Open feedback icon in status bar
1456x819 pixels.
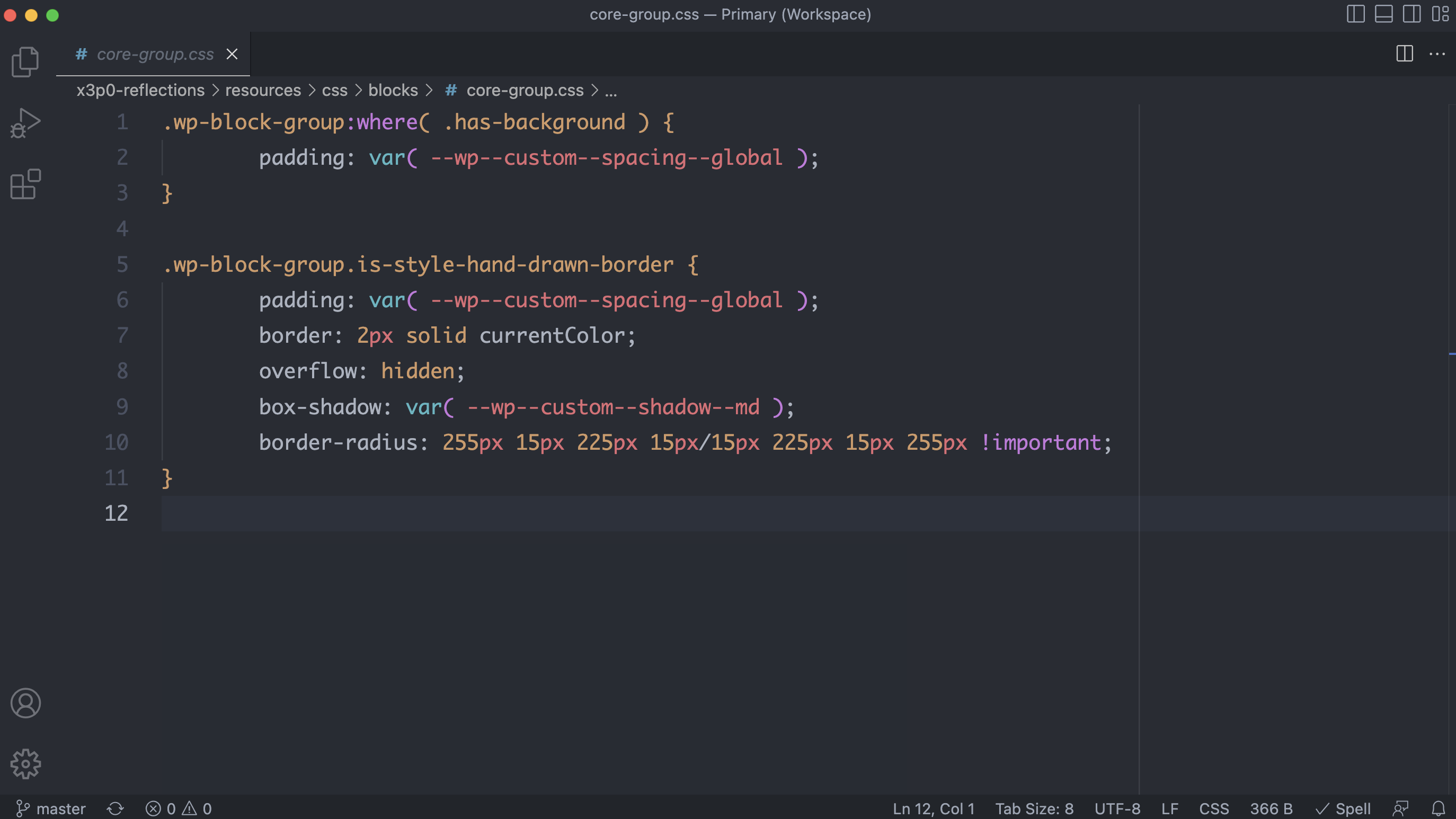pyautogui.click(x=1400, y=809)
